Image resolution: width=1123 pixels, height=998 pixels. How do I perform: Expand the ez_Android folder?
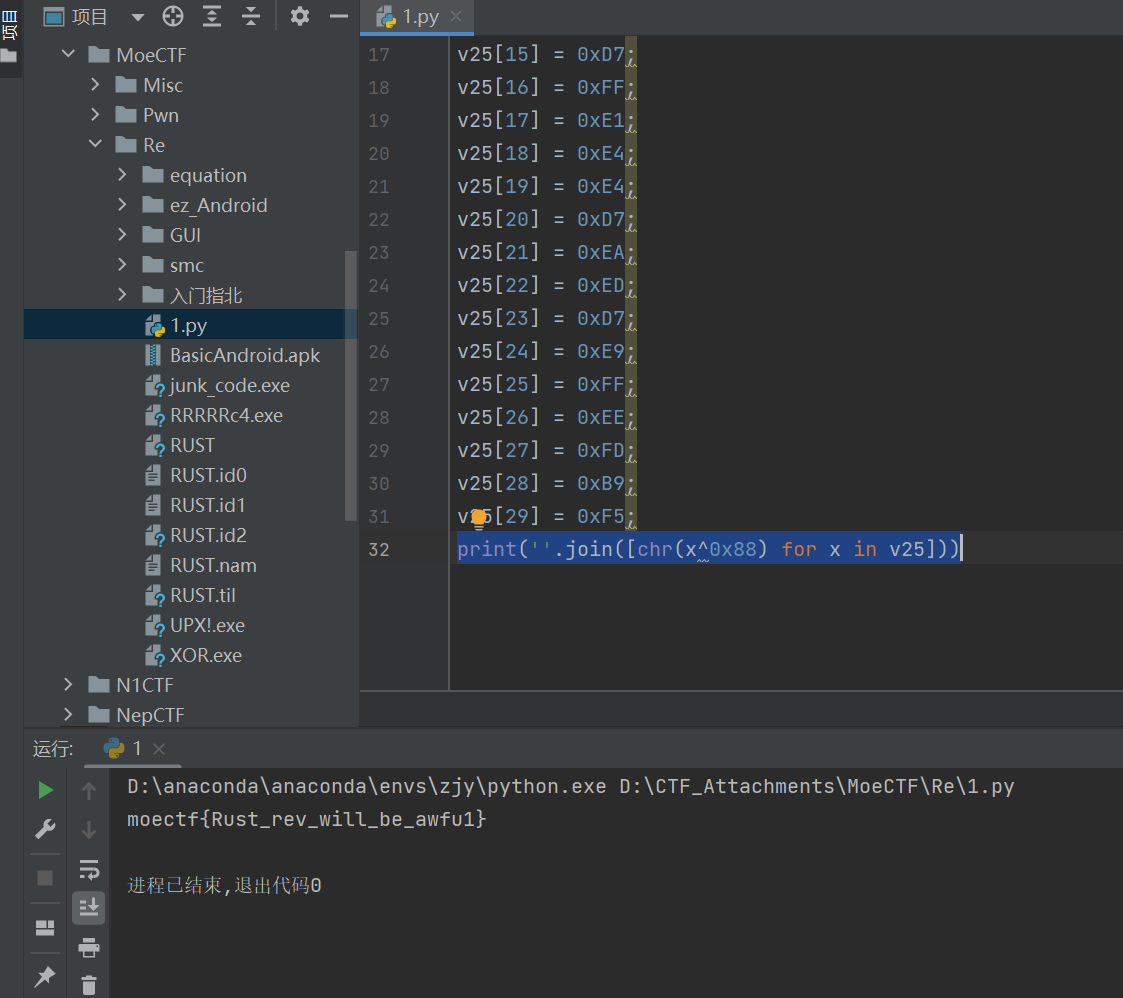(x=123, y=205)
